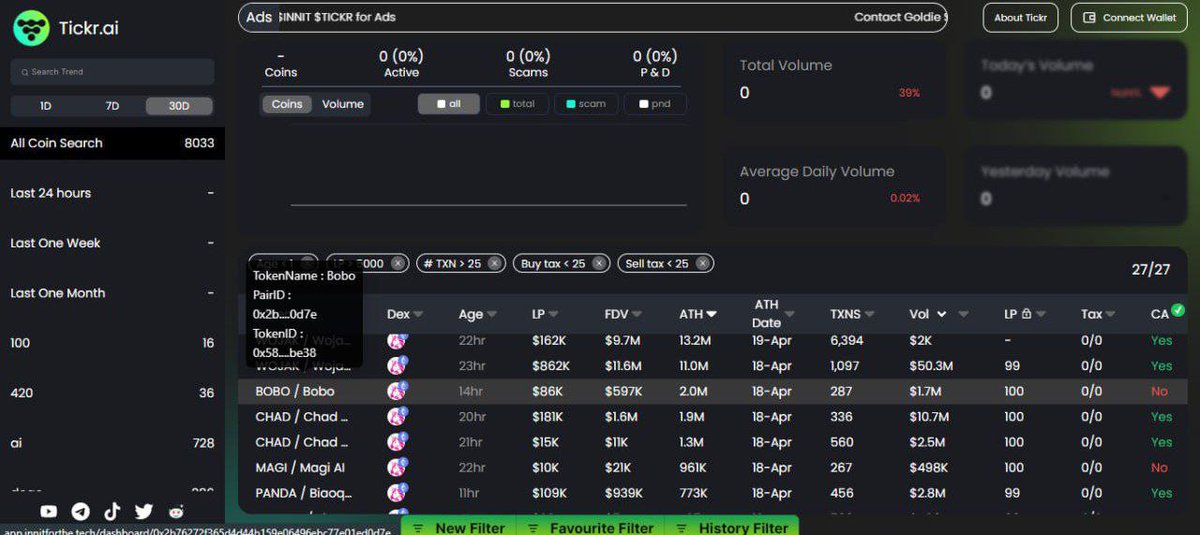The image size is (1200, 535).
Task: Click the '$50.3M' volume cell
Action: [x=931, y=366]
